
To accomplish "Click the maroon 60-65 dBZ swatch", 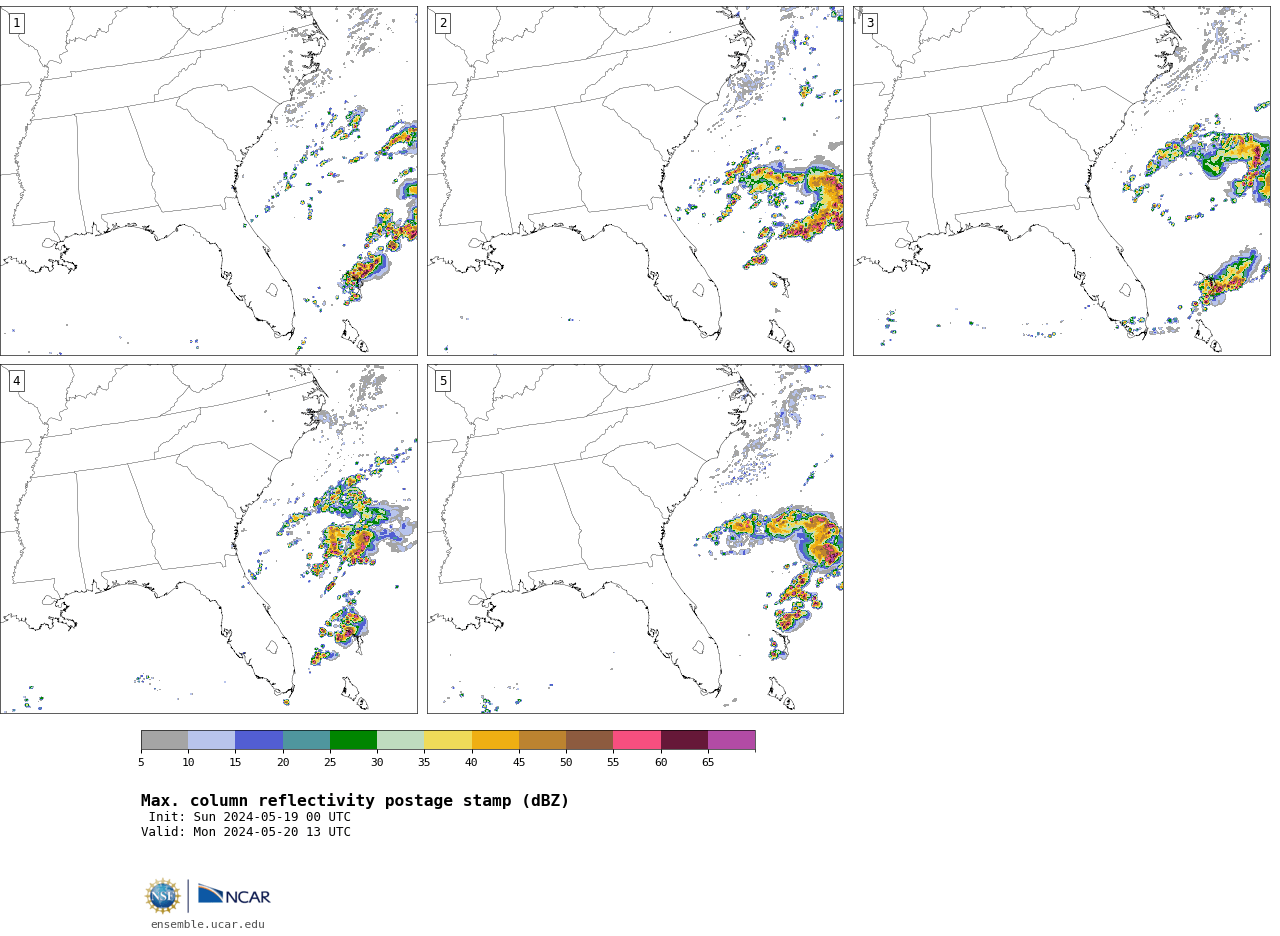I will [684, 740].
